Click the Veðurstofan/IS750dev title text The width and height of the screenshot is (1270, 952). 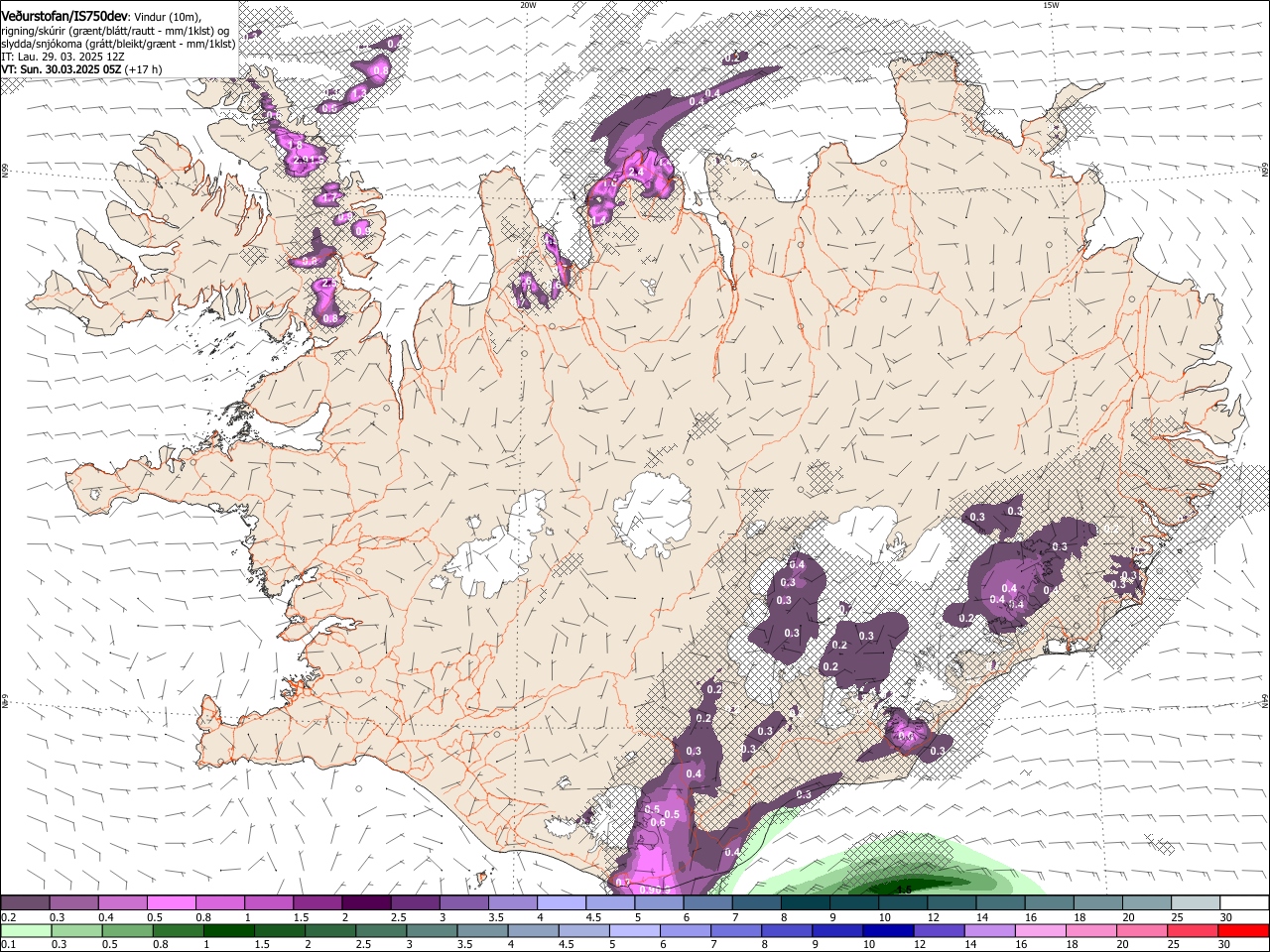pos(63,15)
